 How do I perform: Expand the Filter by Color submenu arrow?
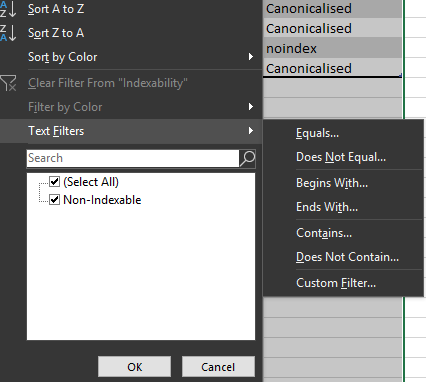(x=251, y=107)
